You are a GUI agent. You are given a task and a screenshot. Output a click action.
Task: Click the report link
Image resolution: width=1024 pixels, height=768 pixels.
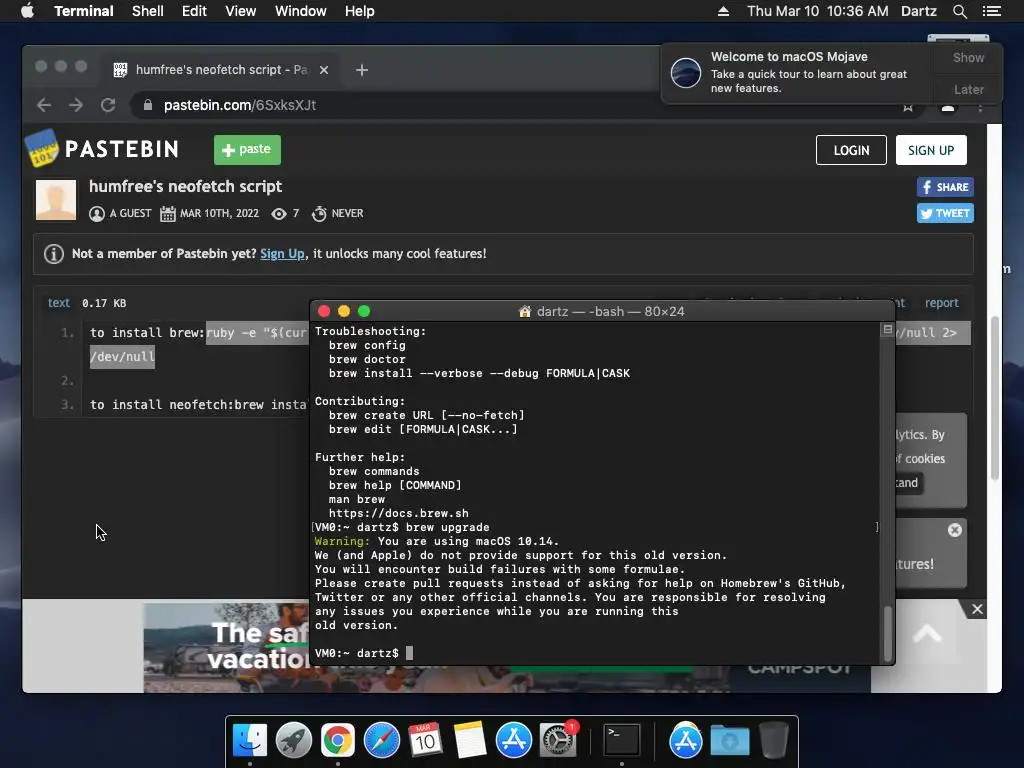[x=941, y=302]
